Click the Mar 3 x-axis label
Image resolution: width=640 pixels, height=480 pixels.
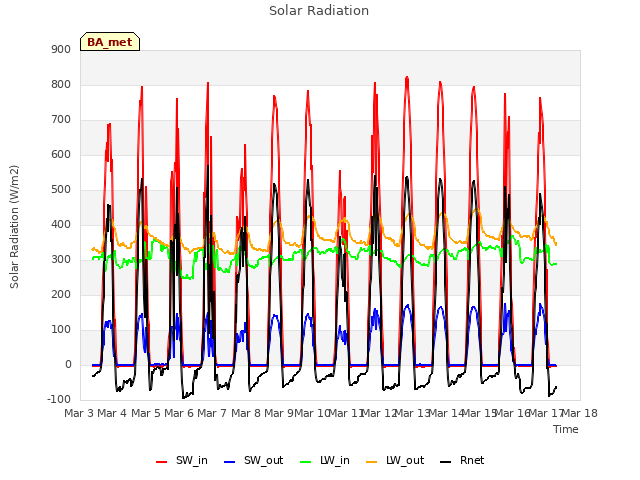tap(79, 413)
